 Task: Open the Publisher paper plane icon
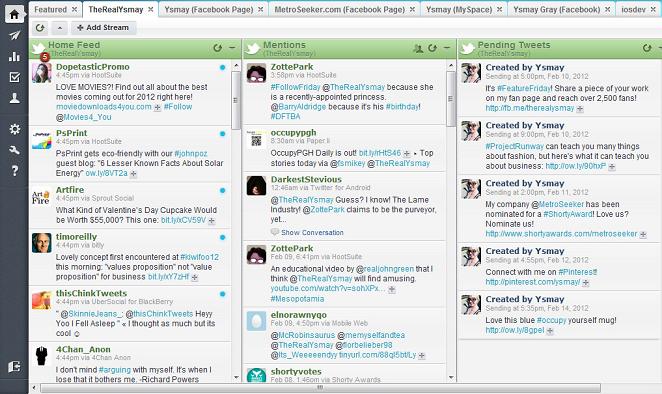coord(14,35)
